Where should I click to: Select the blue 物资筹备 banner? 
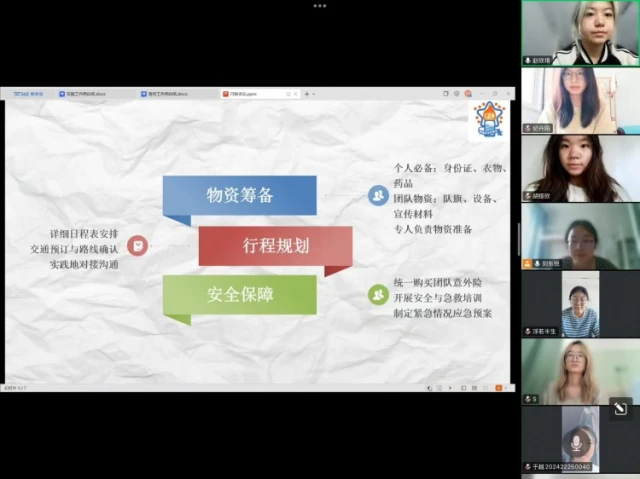point(240,196)
